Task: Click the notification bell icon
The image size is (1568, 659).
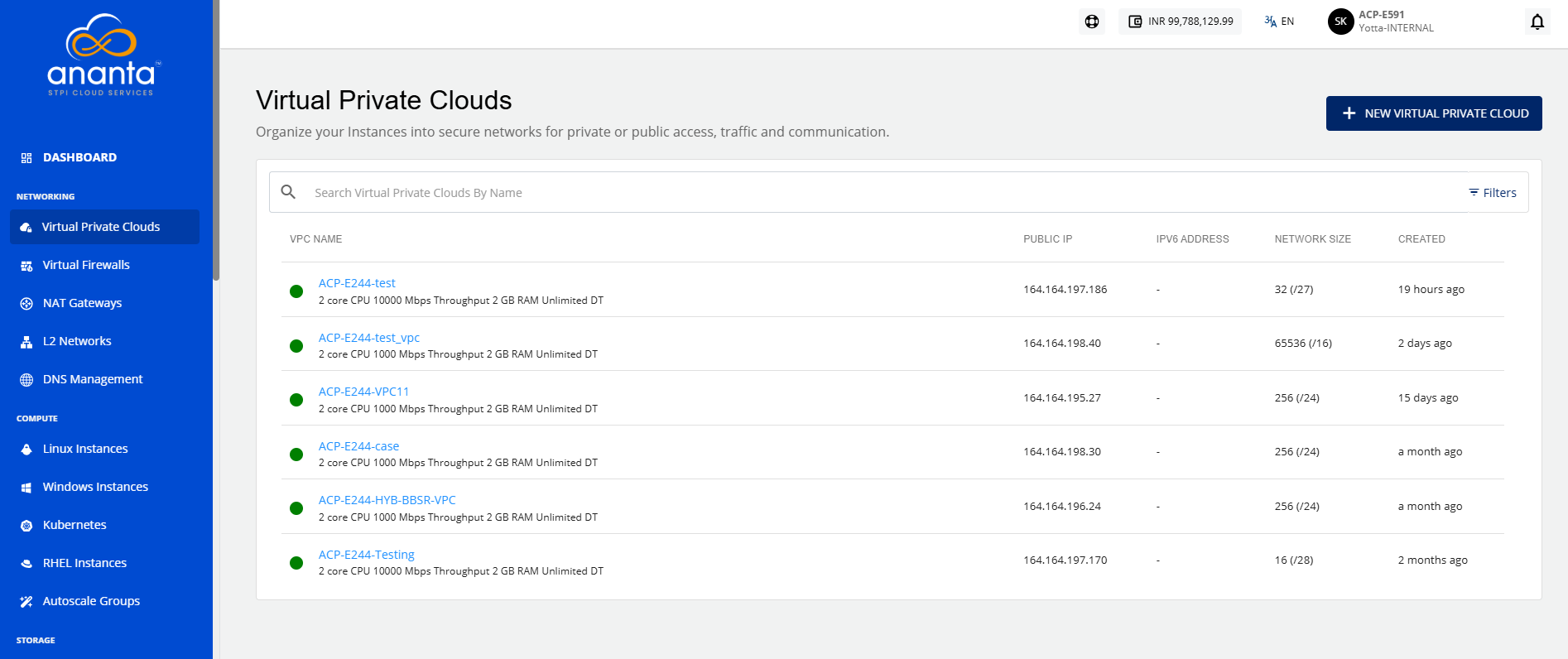Action: click(1537, 22)
